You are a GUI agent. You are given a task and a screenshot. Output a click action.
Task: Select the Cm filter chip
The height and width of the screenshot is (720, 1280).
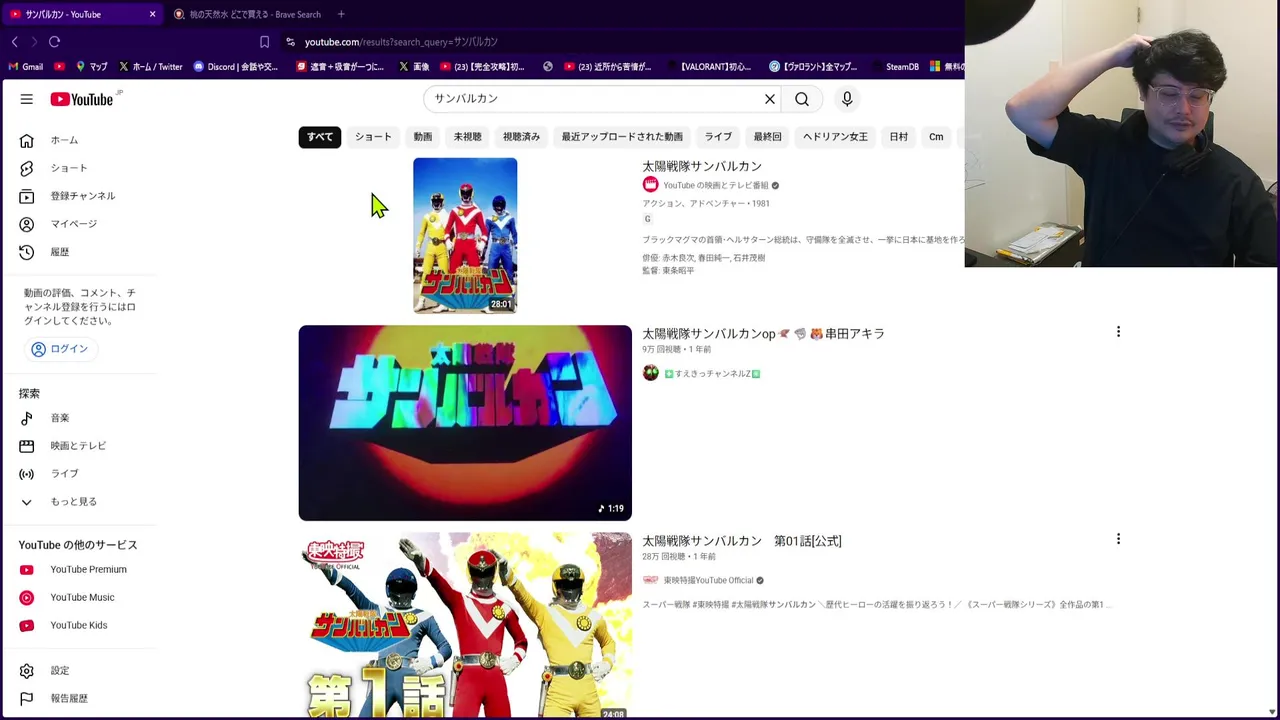point(936,137)
